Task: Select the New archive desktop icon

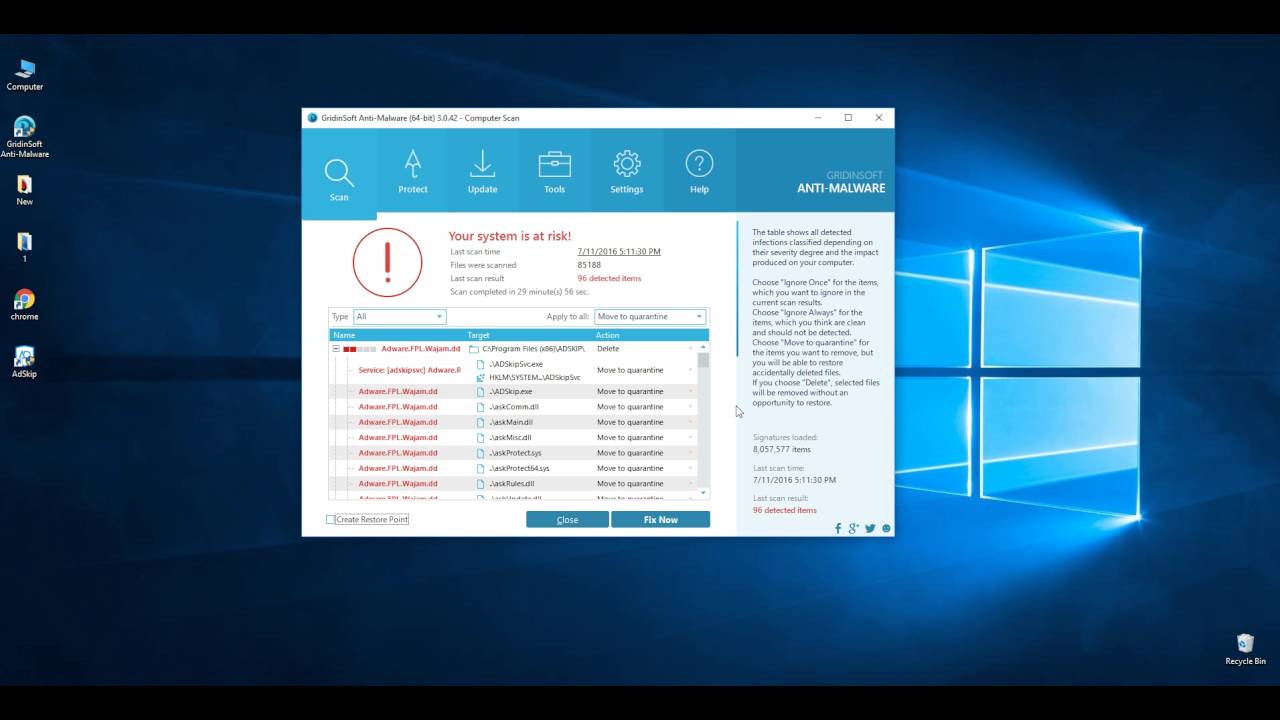Action: coord(25,190)
